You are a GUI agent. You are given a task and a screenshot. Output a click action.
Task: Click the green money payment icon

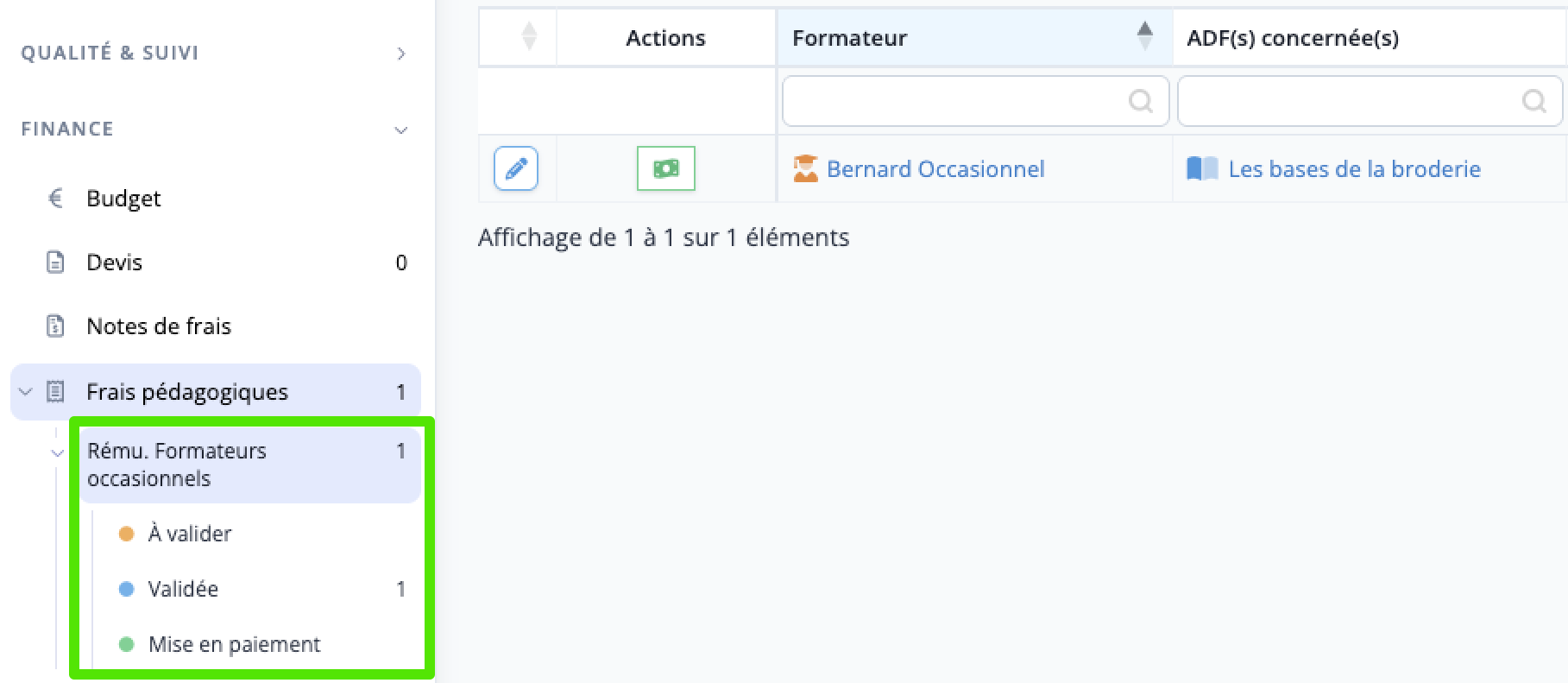[x=665, y=168]
